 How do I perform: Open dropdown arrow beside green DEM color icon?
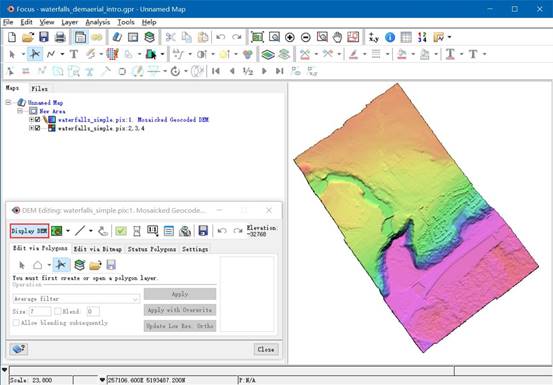pyautogui.click(x=68, y=231)
